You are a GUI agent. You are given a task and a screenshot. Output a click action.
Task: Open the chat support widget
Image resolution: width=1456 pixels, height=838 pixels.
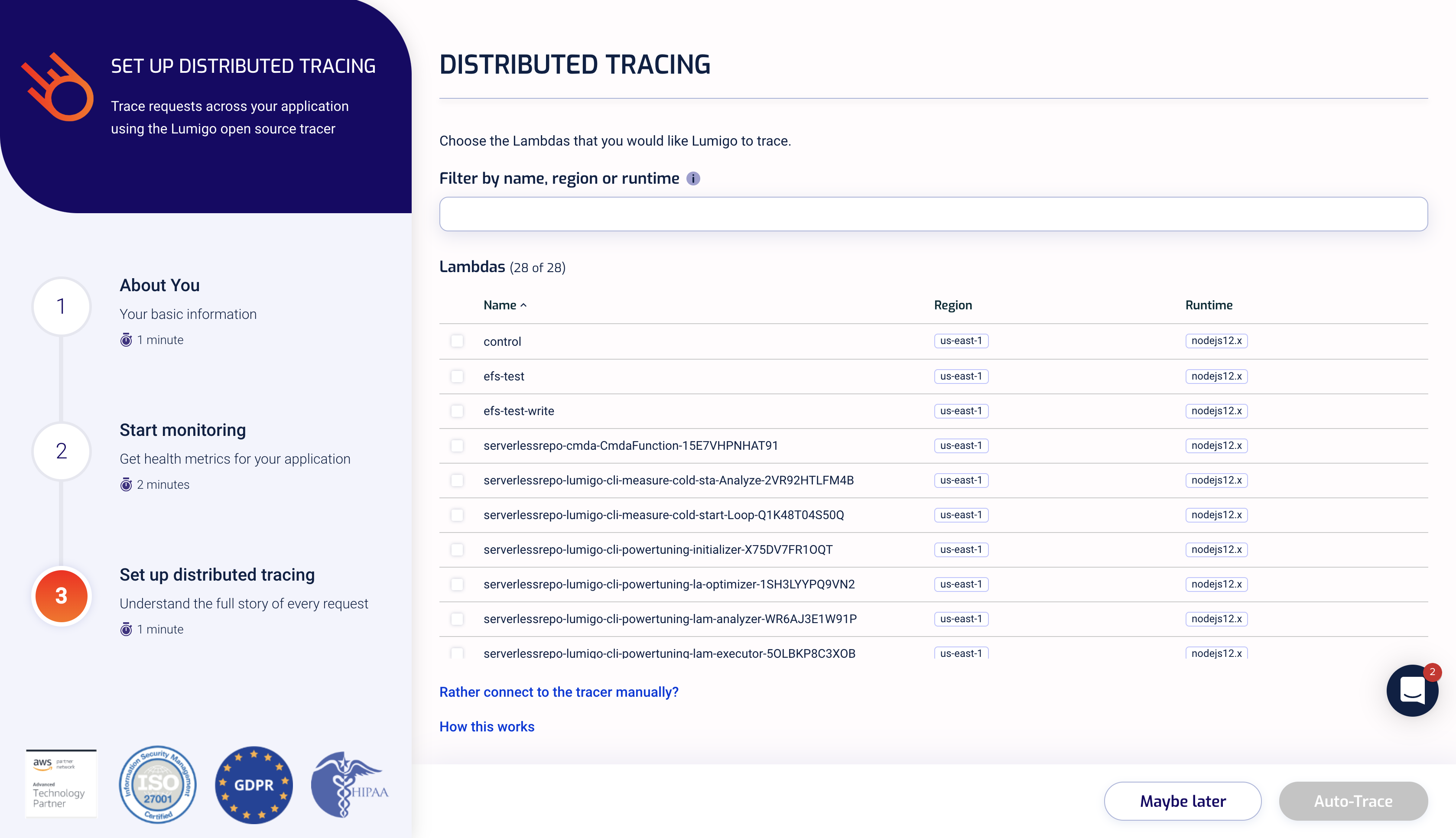tap(1412, 690)
